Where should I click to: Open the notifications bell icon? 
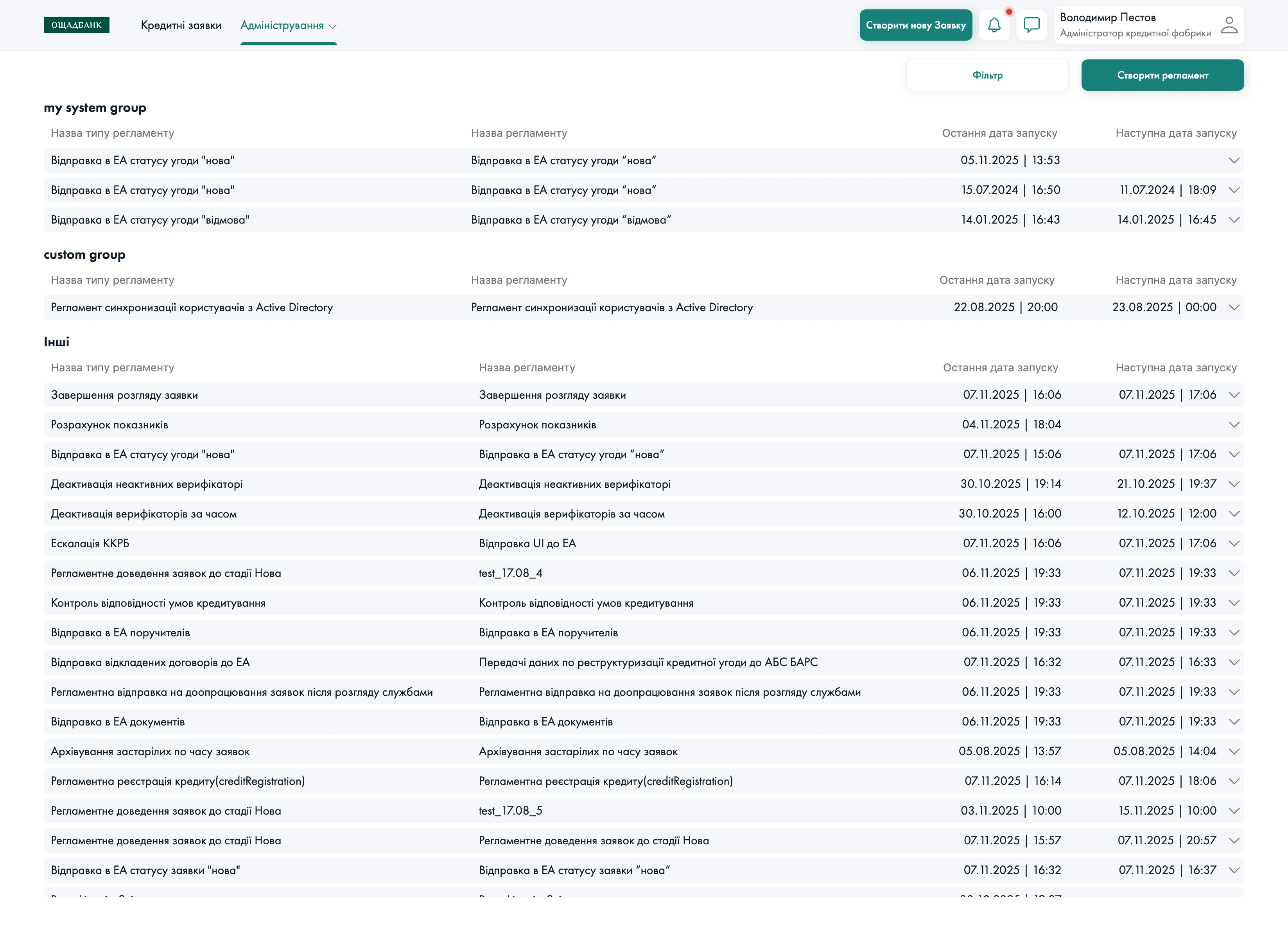994,25
